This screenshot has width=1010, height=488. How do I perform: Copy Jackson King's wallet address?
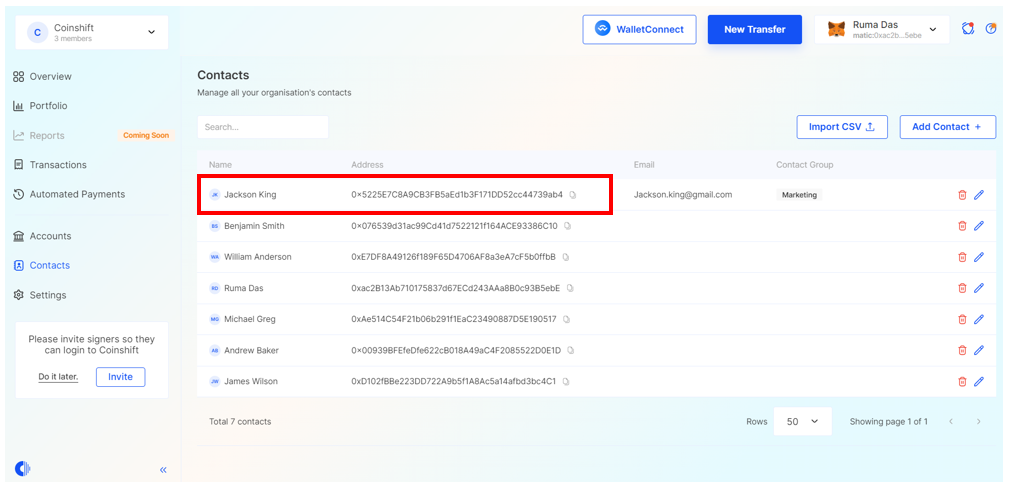coord(573,195)
